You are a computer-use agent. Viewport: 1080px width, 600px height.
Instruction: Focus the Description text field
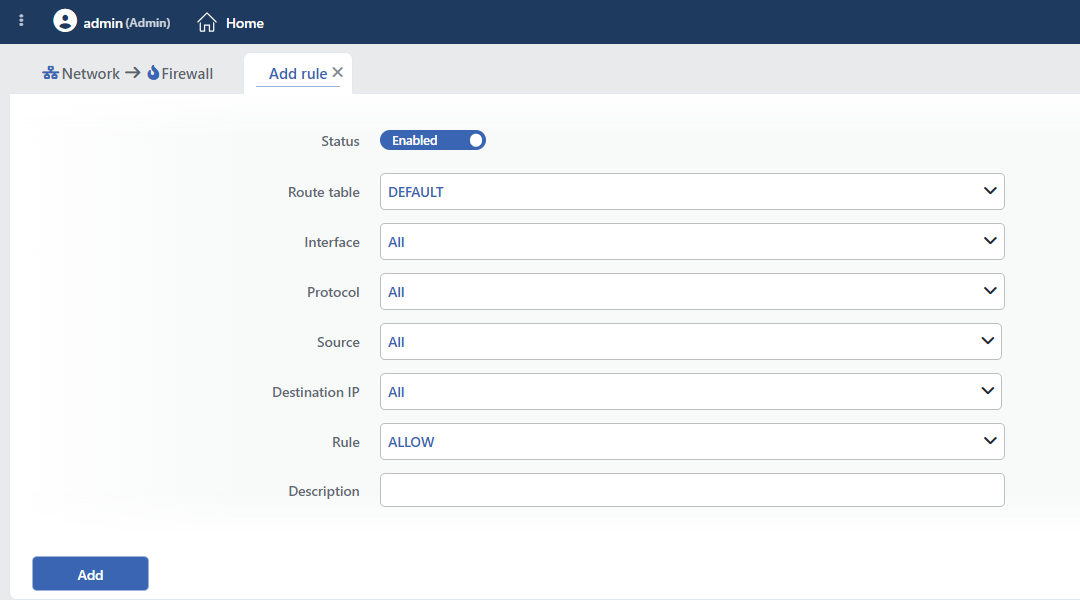point(692,490)
